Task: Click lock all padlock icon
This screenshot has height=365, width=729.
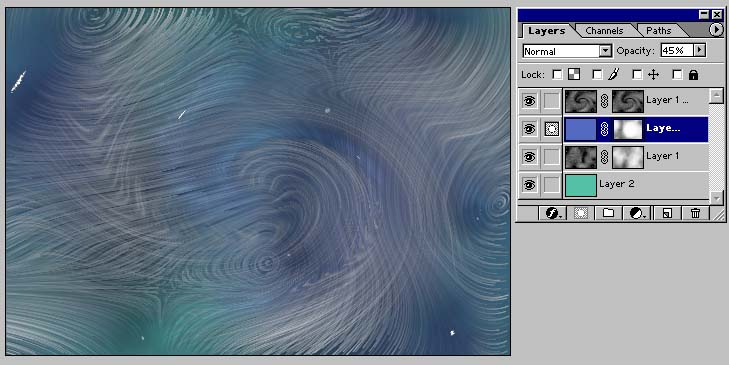Action: tap(693, 74)
